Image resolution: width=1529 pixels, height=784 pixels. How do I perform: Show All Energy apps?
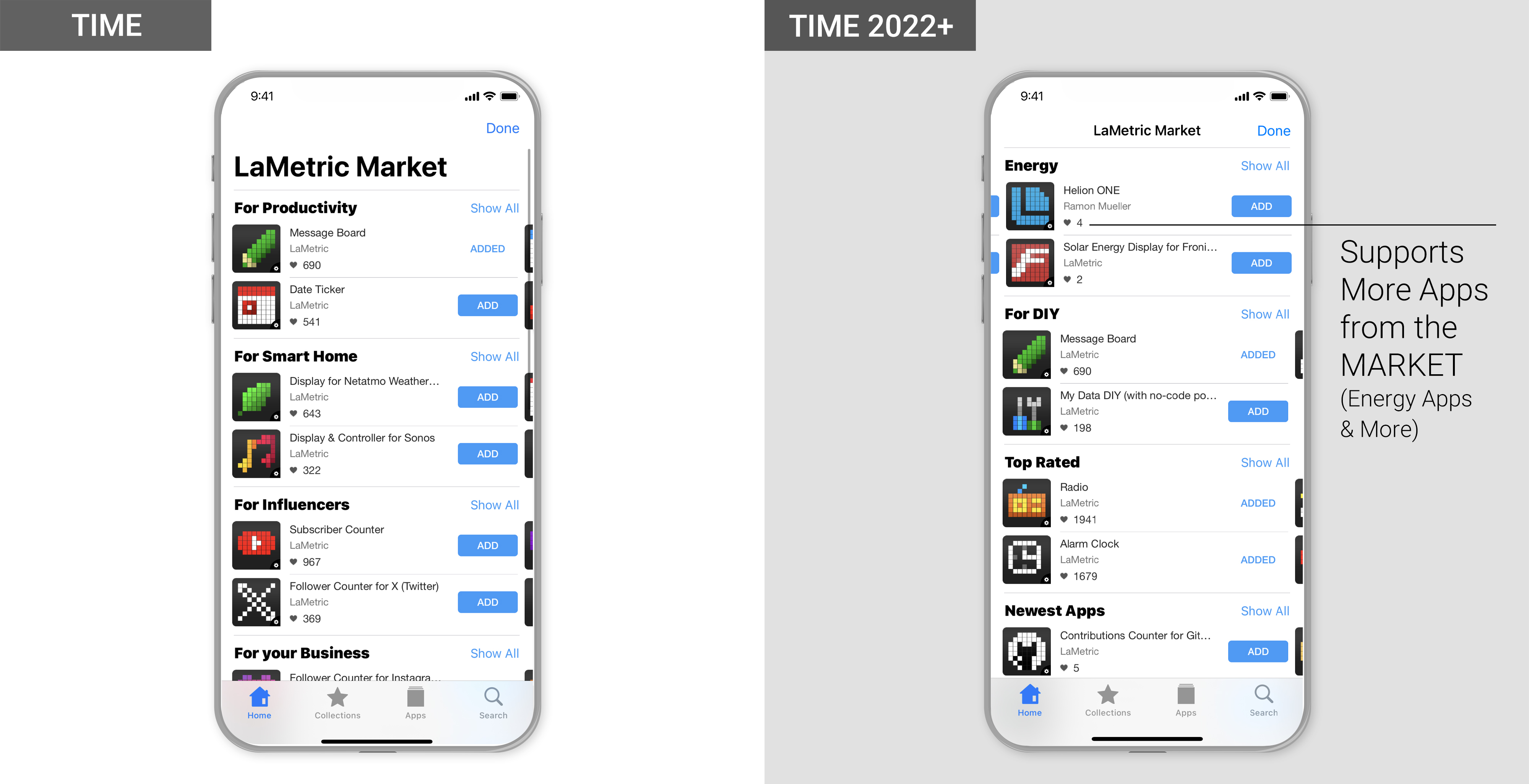1264,165
